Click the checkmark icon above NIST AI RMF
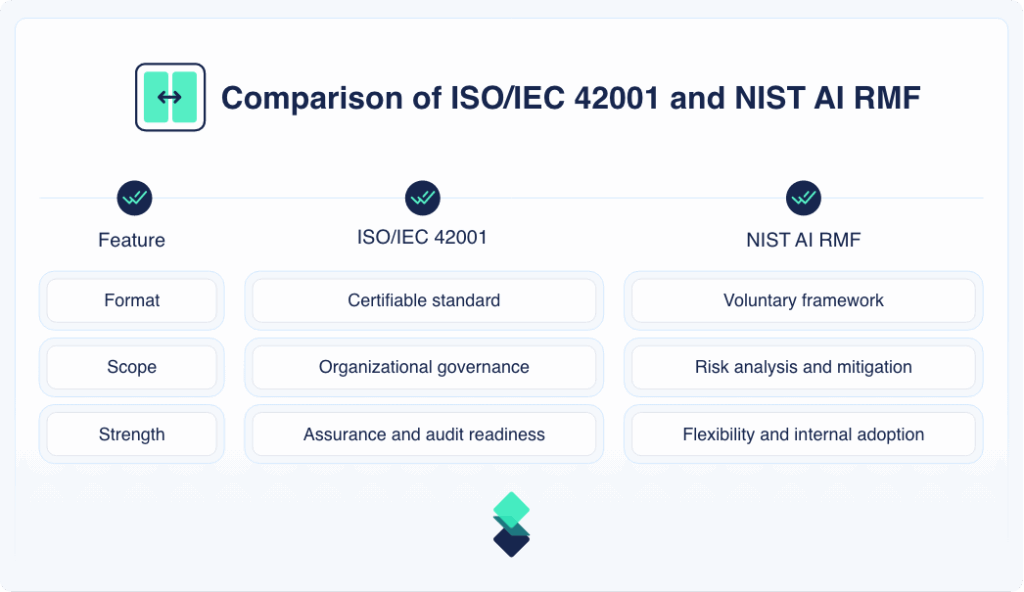This screenshot has height=592, width=1024. point(803,198)
